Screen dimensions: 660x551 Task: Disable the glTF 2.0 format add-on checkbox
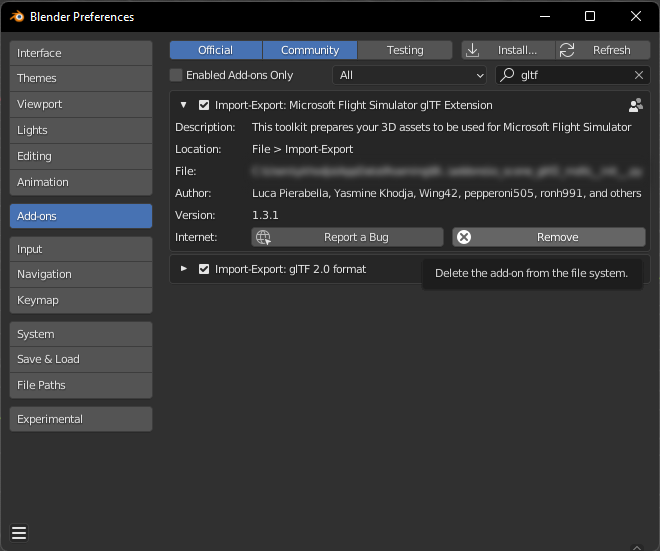tap(204, 269)
